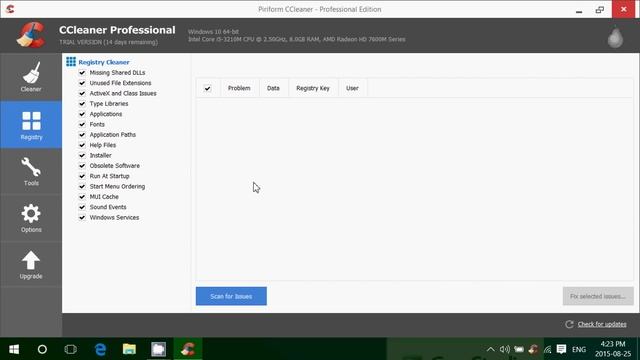Open File Explorer from taskbar
The width and height of the screenshot is (640, 360).
(129, 349)
